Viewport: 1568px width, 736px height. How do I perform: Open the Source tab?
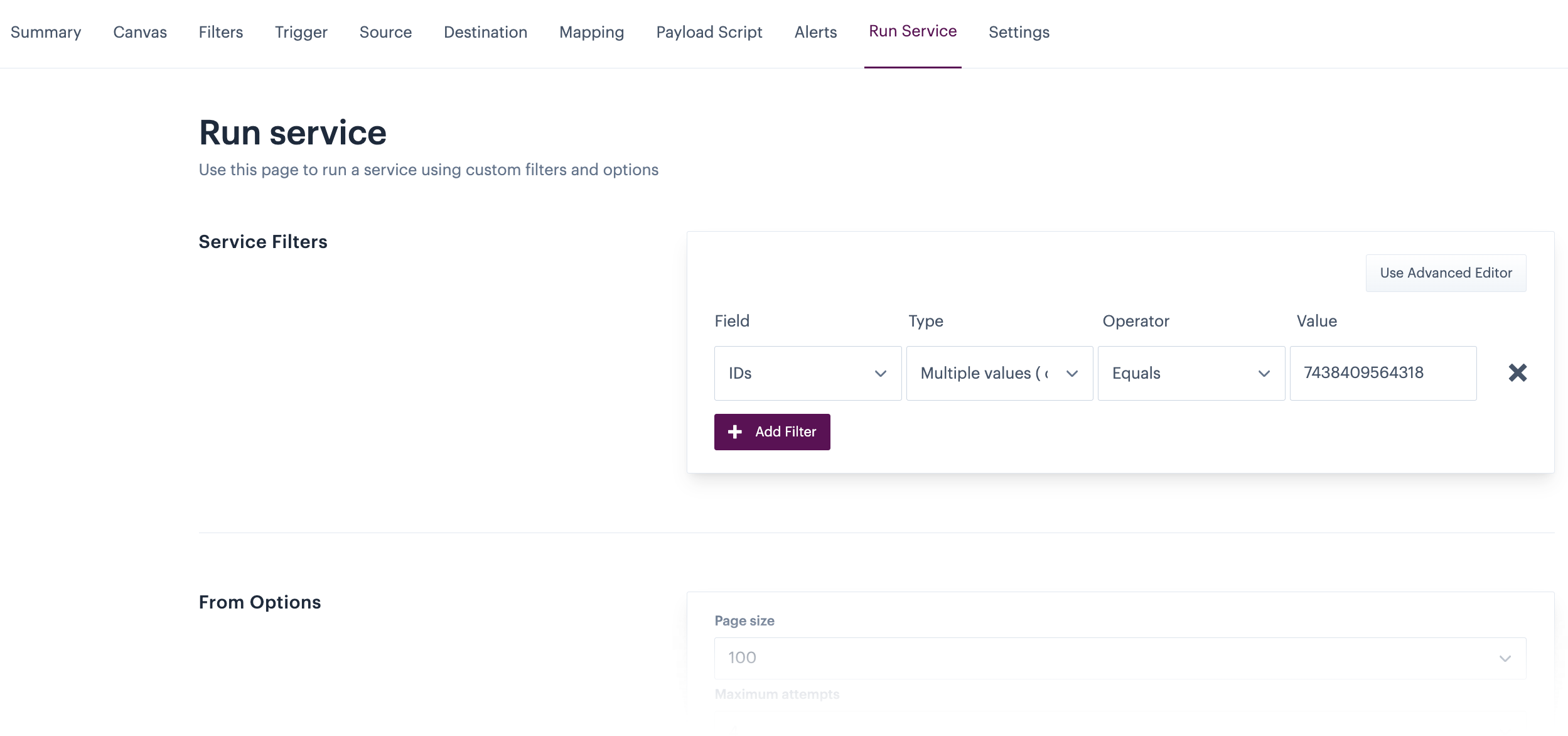point(385,33)
